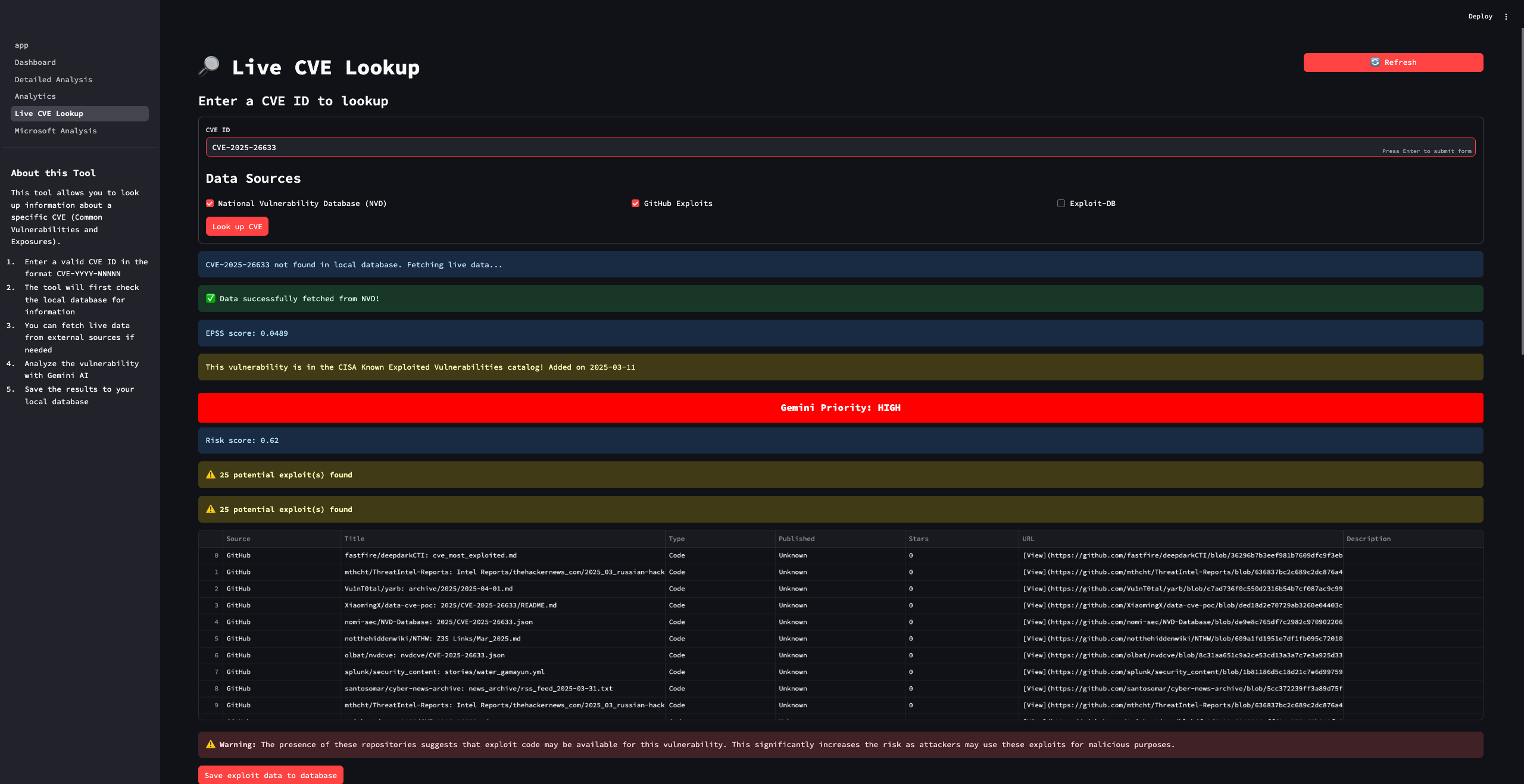Viewport: 1524px width, 784px height.
Task: Open the View link for the splunk/security_content row
Action: tap(1034, 671)
